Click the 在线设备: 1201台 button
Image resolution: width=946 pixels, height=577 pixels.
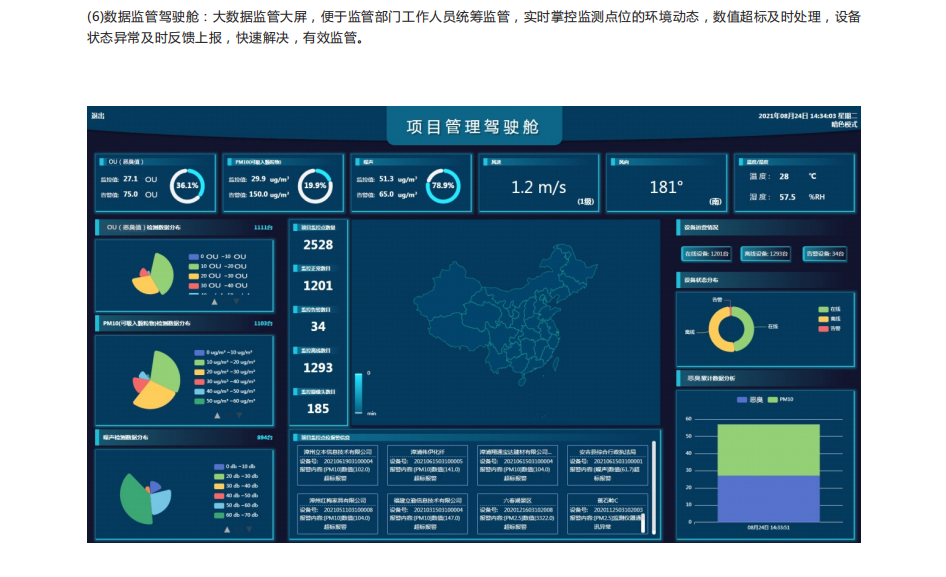tap(706, 254)
